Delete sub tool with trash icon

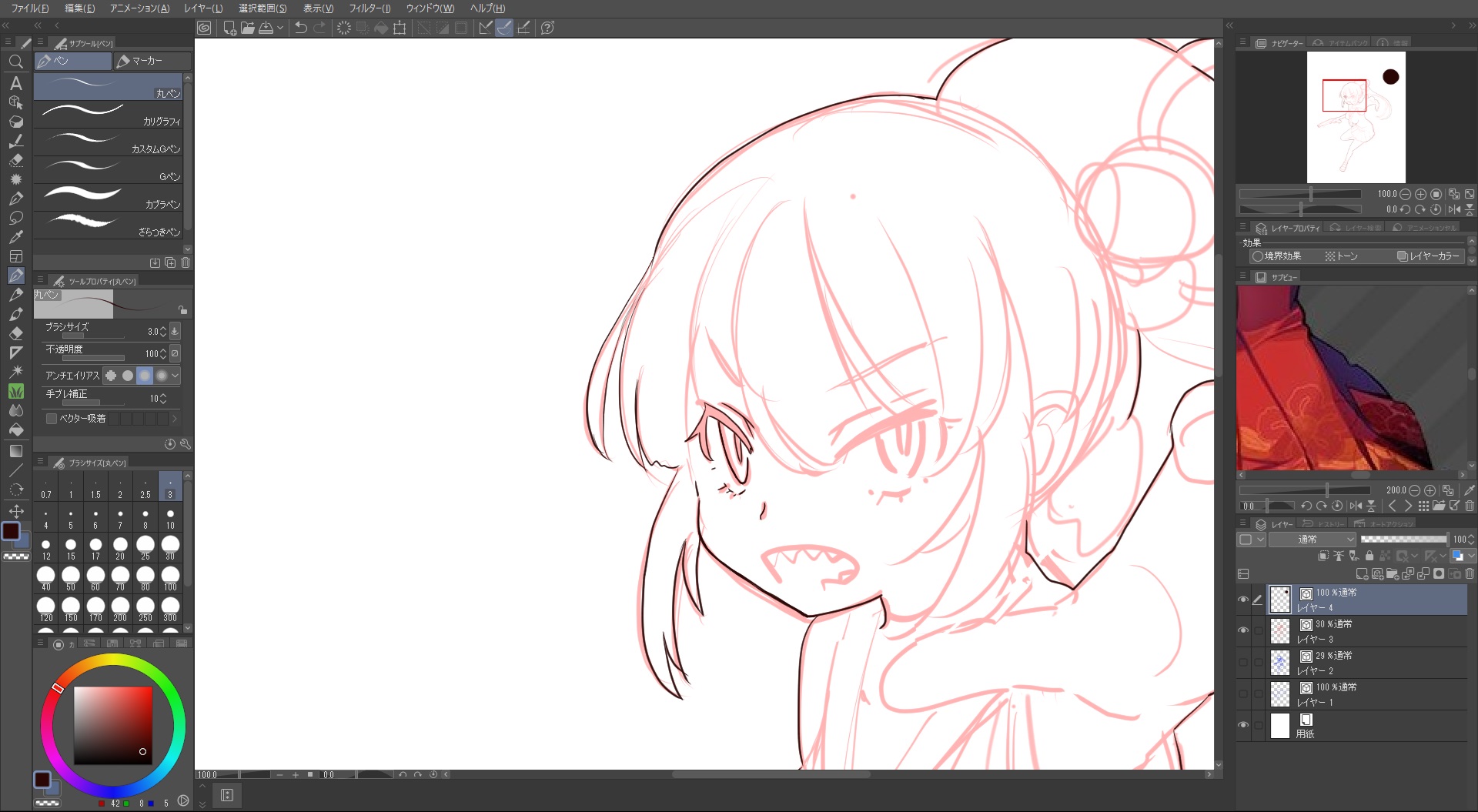pyautogui.click(x=186, y=262)
